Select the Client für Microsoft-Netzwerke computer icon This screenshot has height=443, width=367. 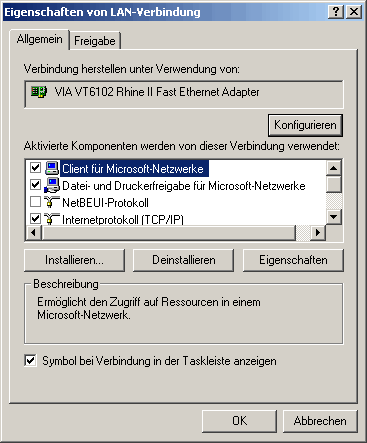(x=52, y=168)
